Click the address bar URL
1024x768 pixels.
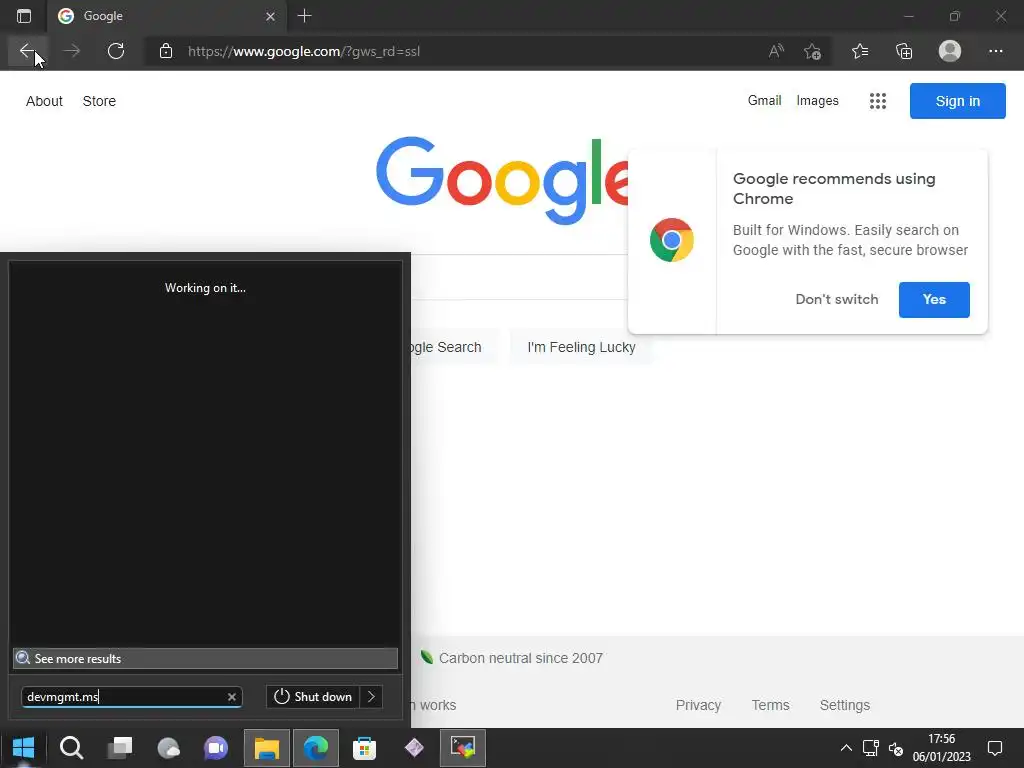coord(304,51)
